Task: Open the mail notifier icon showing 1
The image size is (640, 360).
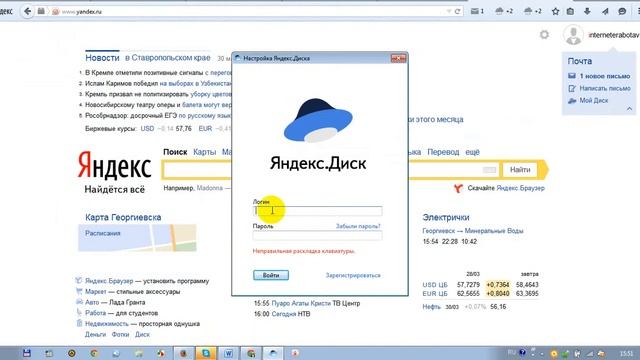Action: click(477, 11)
